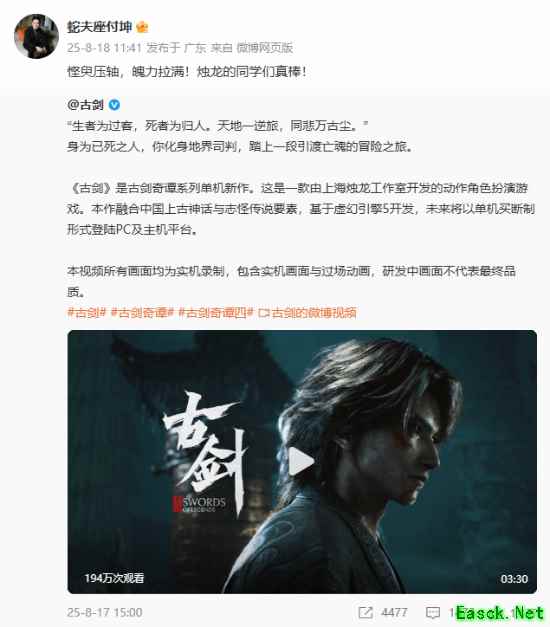Image resolution: width=550 pixels, height=627 pixels.
Task: Click the video icon before 古剑的微博视频
Action: point(264,313)
